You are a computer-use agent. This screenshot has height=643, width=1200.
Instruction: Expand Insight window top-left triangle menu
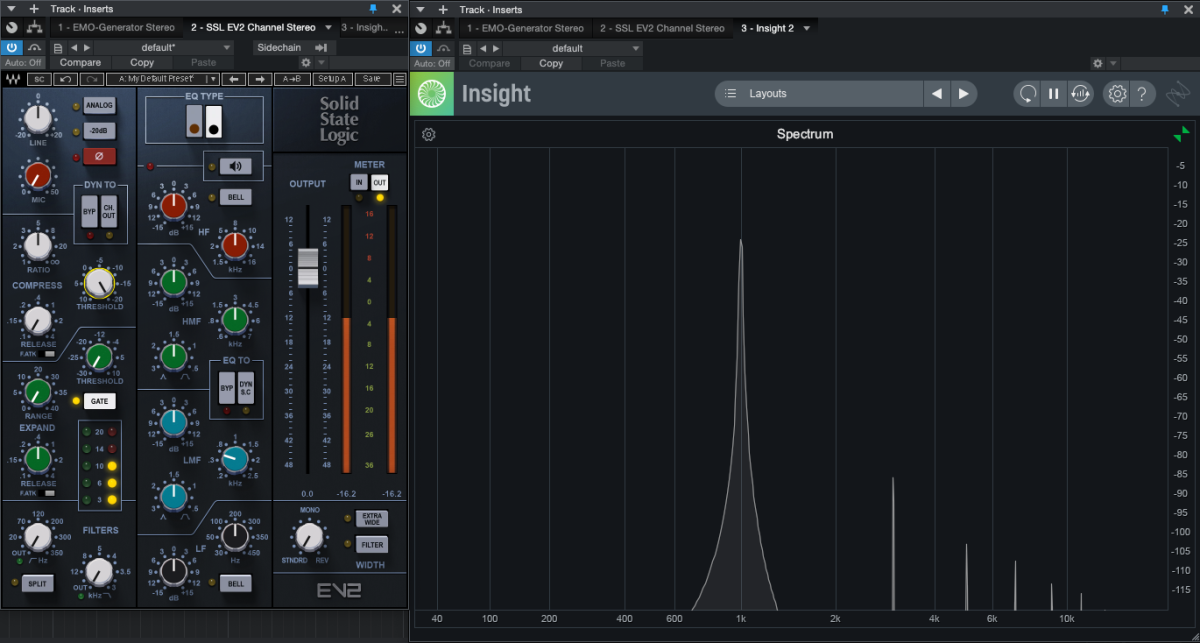[x=421, y=9]
